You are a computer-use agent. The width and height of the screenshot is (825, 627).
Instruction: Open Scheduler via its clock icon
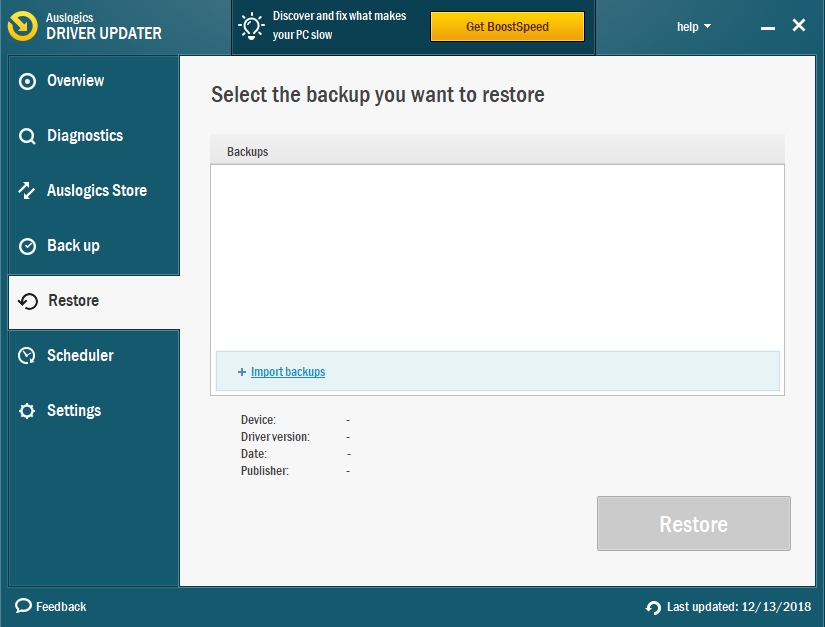(28, 356)
